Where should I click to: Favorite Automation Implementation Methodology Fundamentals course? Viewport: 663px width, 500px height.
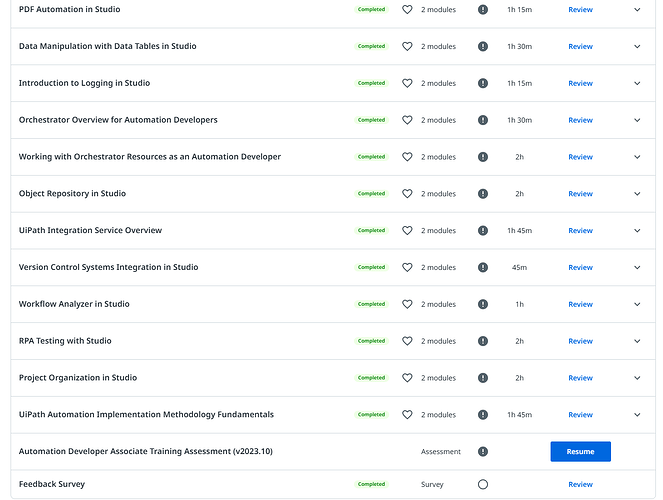(x=407, y=414)
